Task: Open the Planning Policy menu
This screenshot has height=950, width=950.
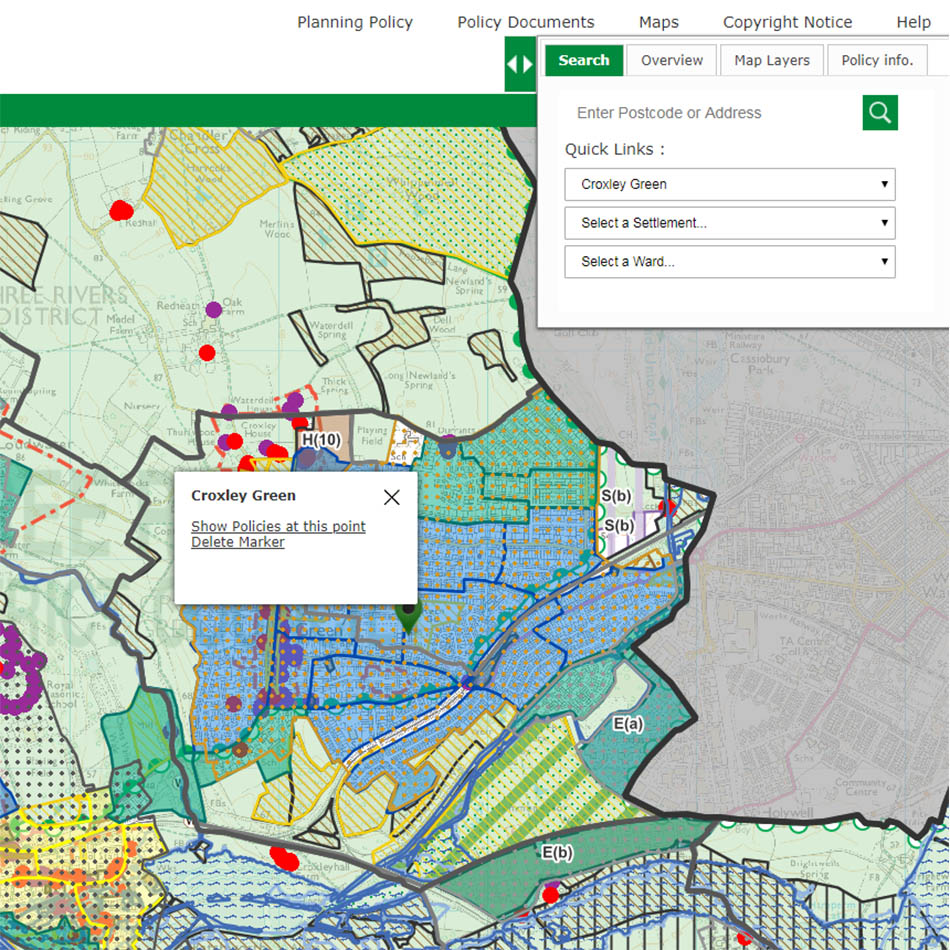Action: click(354, 22)
